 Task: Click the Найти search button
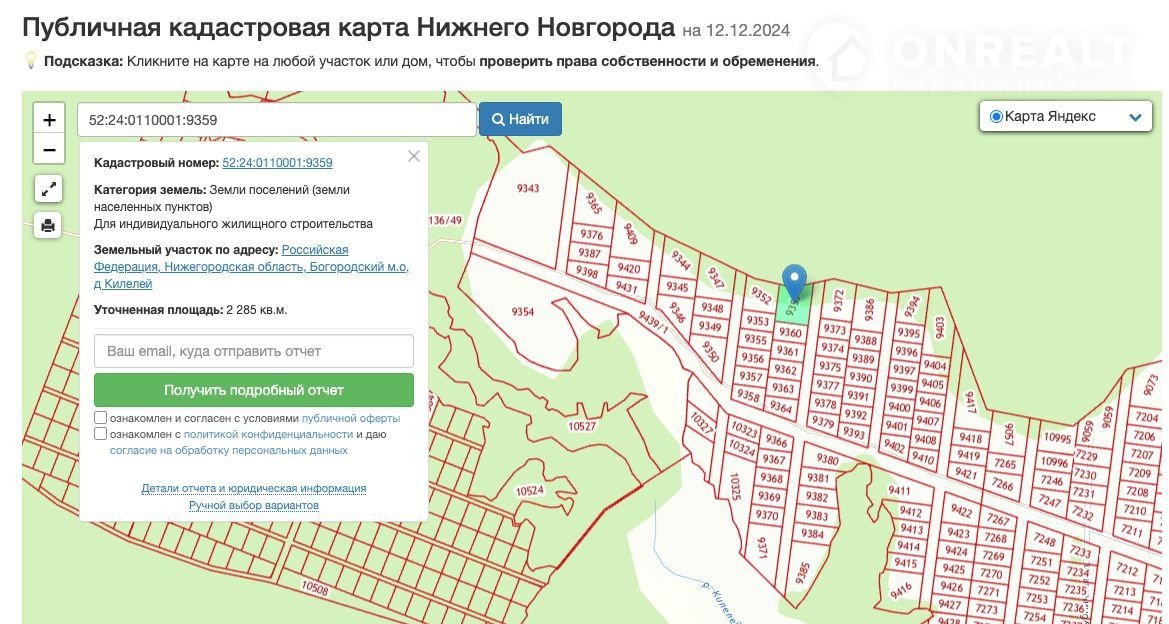click(x=520, y=119)
